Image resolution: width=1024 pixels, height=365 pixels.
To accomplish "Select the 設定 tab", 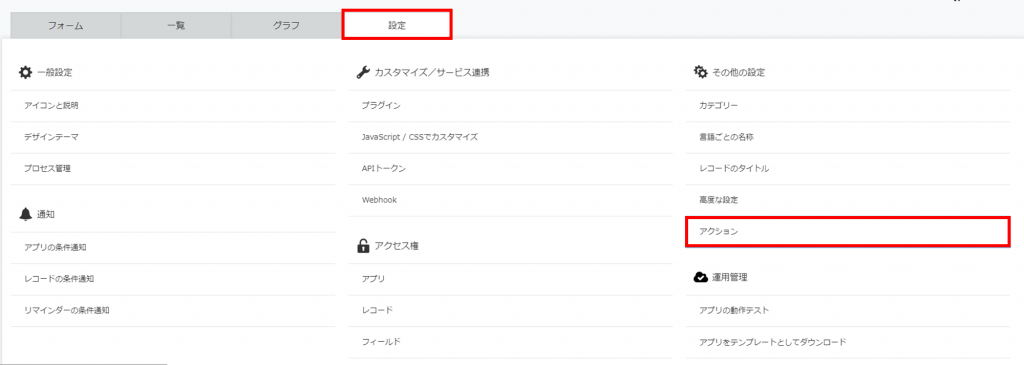I will tap(397, 25).
